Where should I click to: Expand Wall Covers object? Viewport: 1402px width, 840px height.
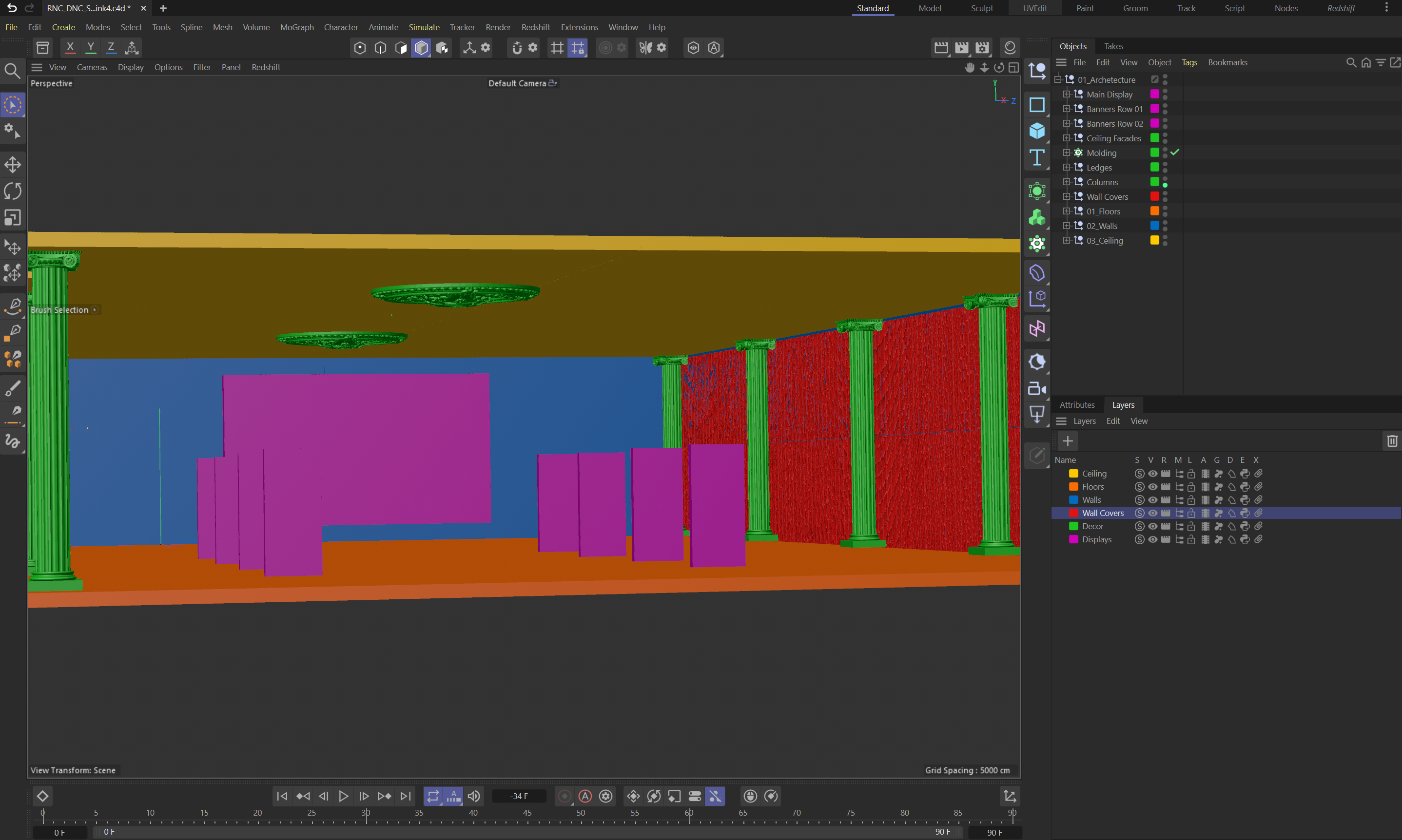(x=1067, y=196)
